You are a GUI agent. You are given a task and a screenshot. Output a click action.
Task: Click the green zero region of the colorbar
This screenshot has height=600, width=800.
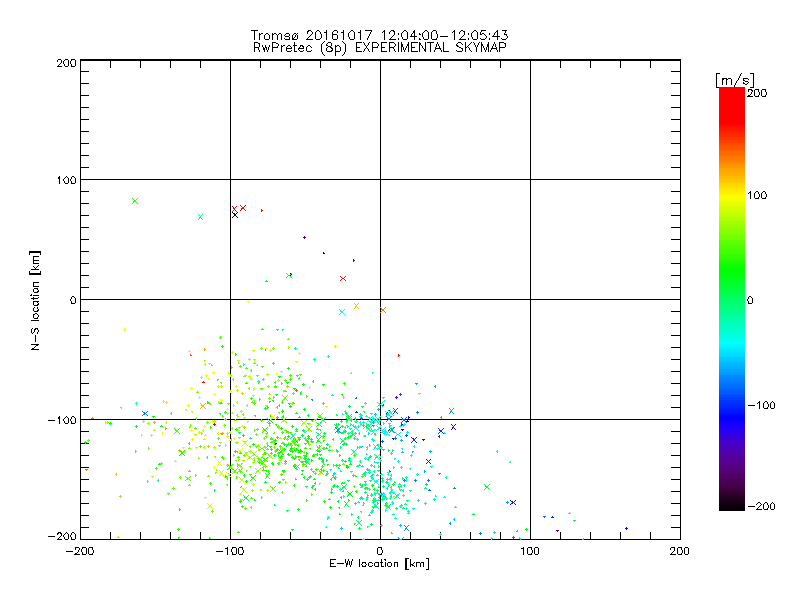point(732,299)
